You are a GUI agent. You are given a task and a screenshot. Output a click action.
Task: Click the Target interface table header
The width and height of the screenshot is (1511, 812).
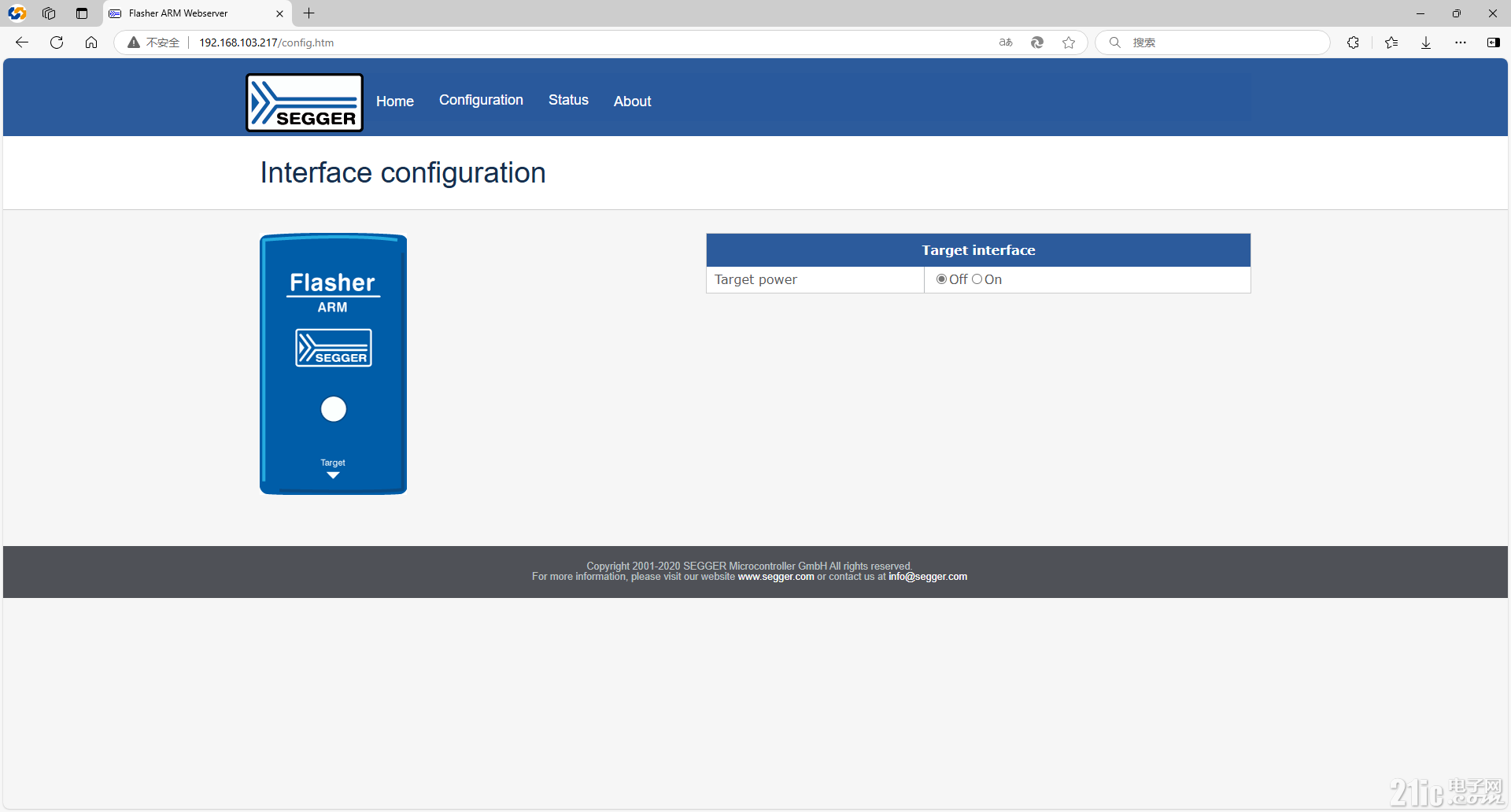coord(978,250)
